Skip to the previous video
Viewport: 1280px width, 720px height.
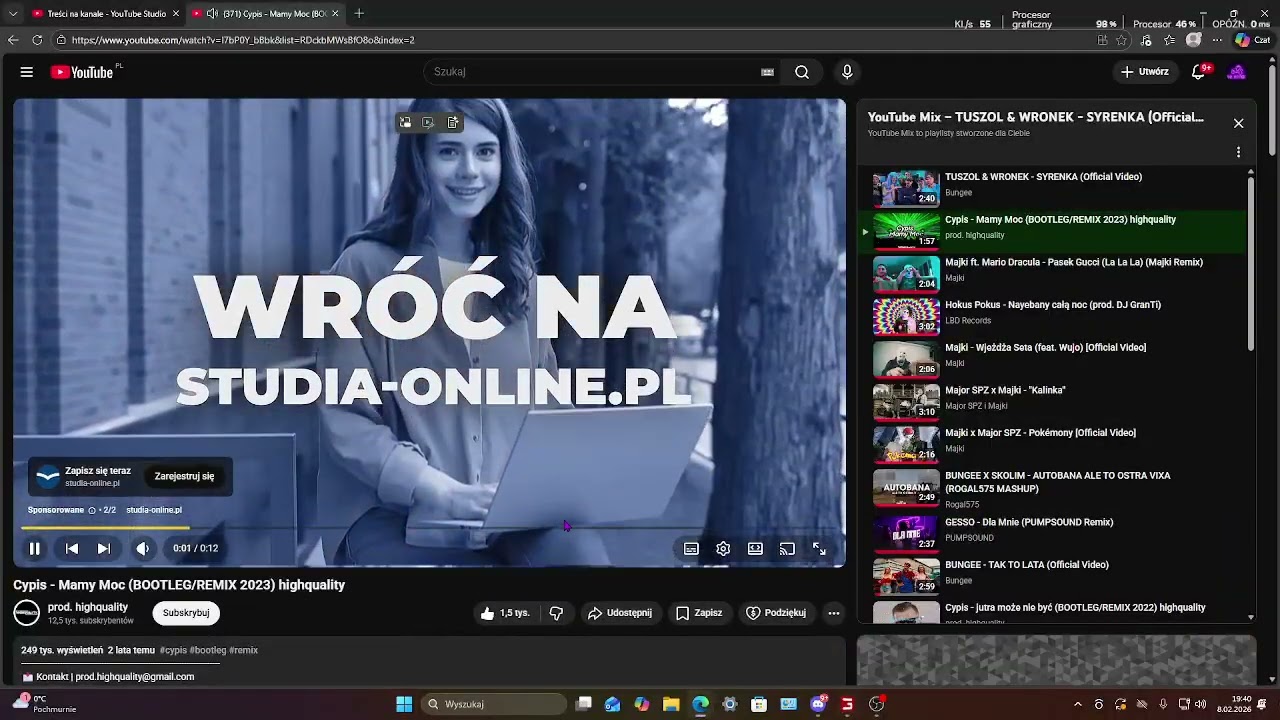[72, 548]
